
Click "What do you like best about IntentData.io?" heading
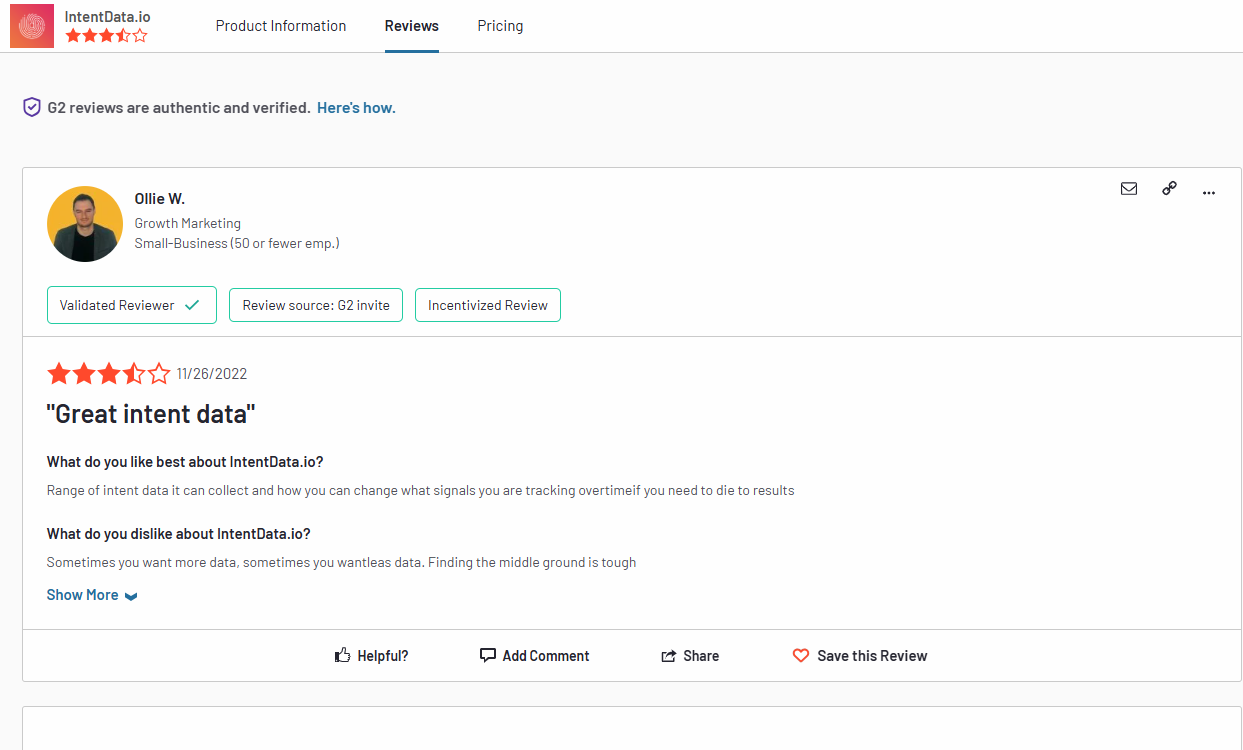185,462
